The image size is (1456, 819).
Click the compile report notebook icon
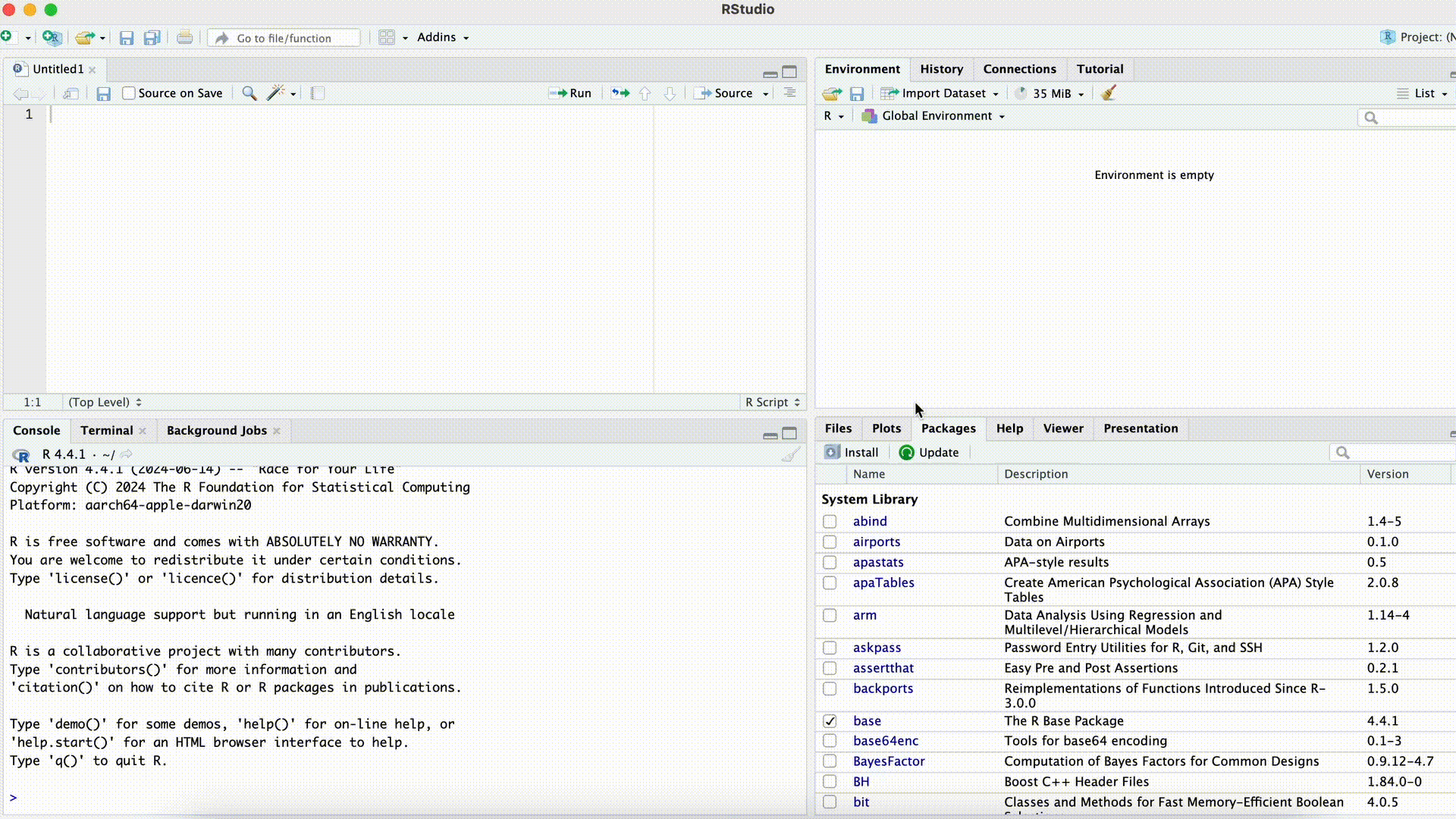click(x=318, y=93)
